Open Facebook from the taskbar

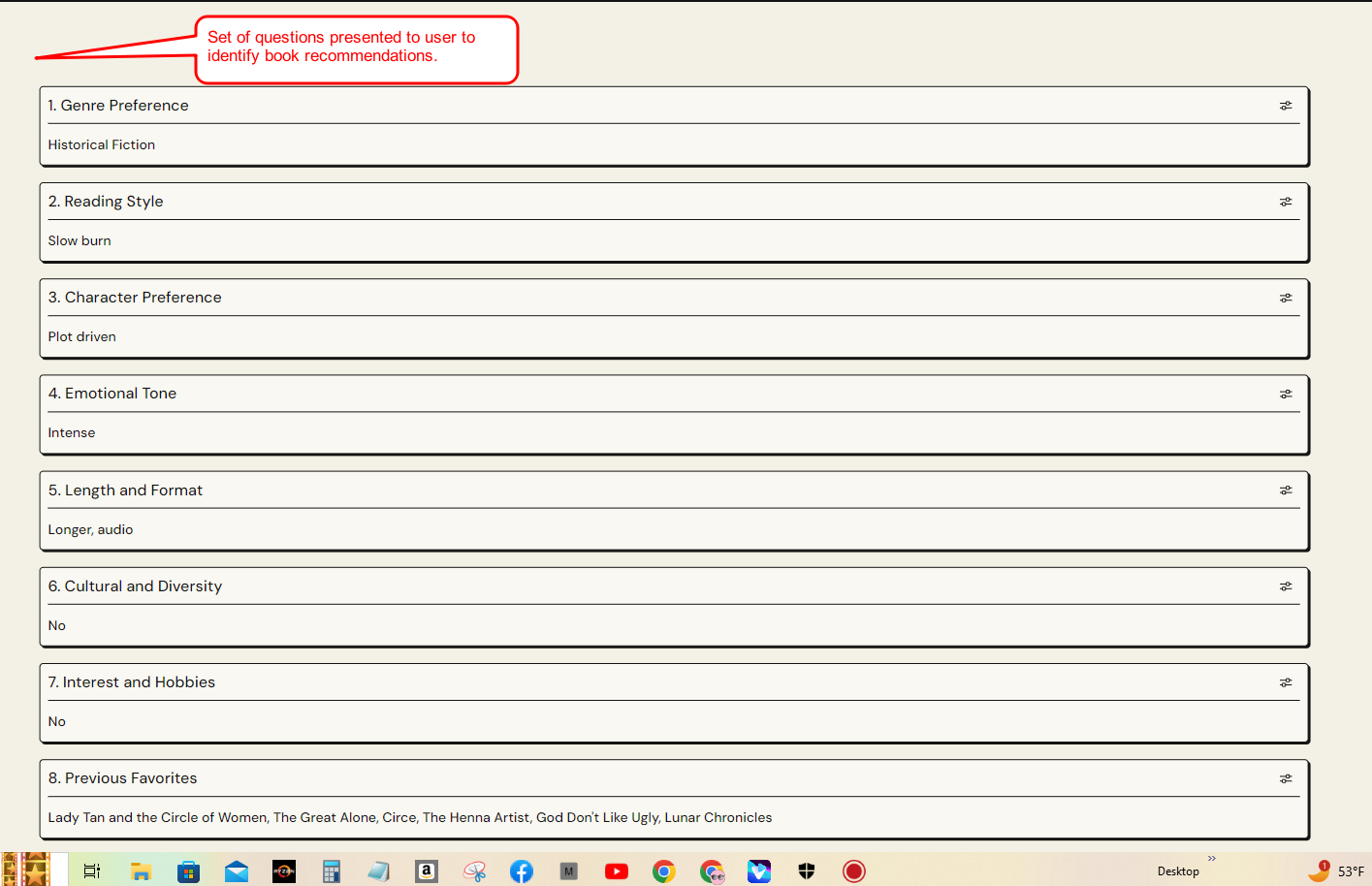coord(522,871)
